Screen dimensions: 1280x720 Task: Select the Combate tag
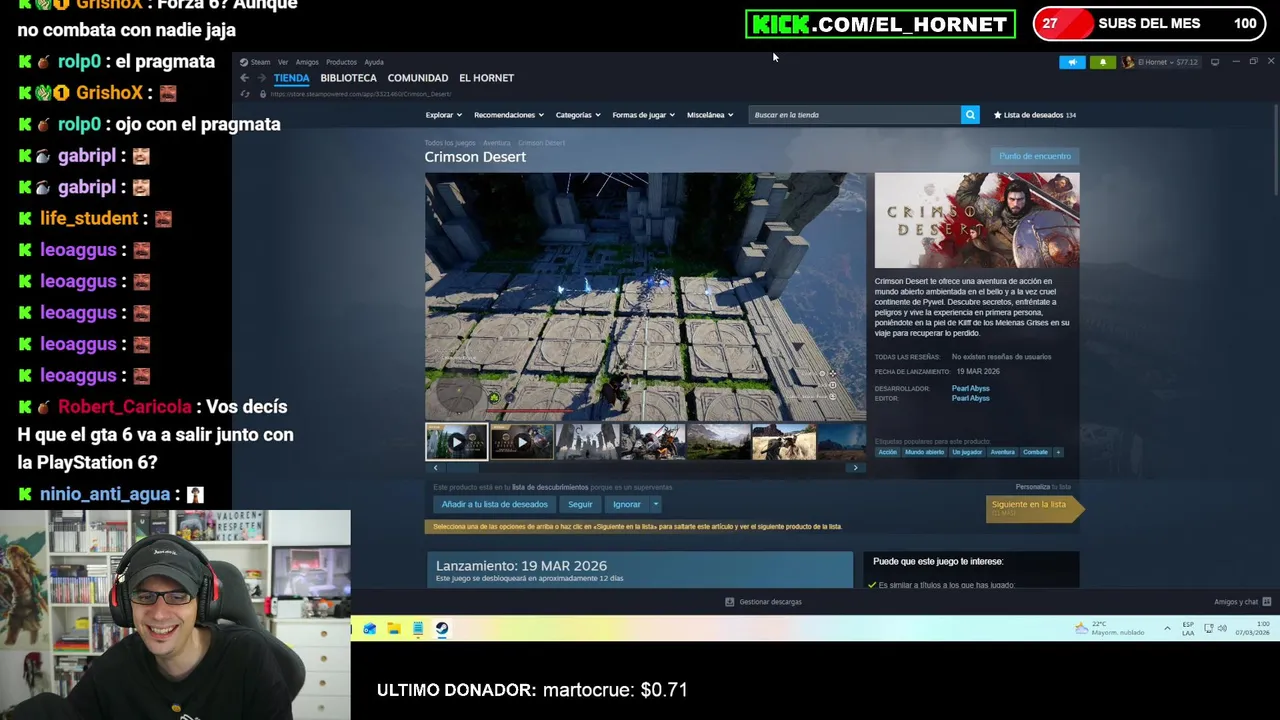pyautogui.click(x=1035, y=452)
